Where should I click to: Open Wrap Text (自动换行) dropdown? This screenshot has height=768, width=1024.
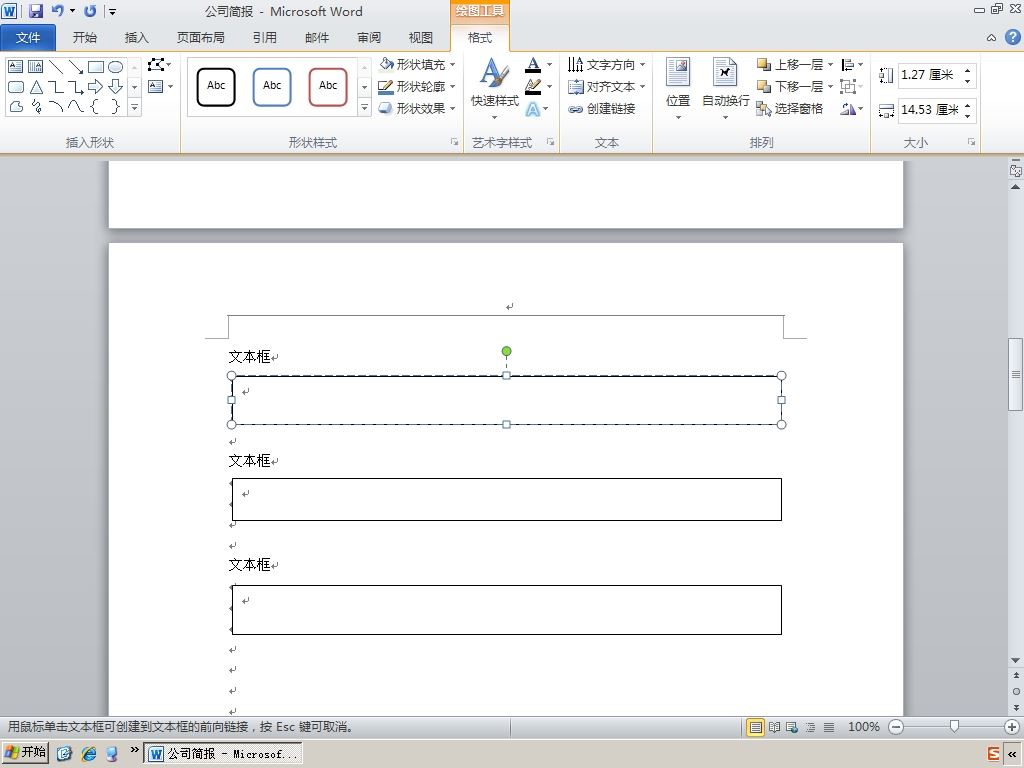[725, 89]
